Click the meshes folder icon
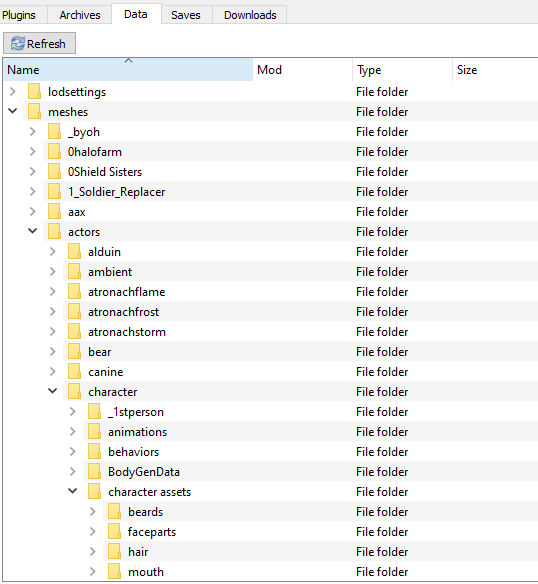 (34, 112)
